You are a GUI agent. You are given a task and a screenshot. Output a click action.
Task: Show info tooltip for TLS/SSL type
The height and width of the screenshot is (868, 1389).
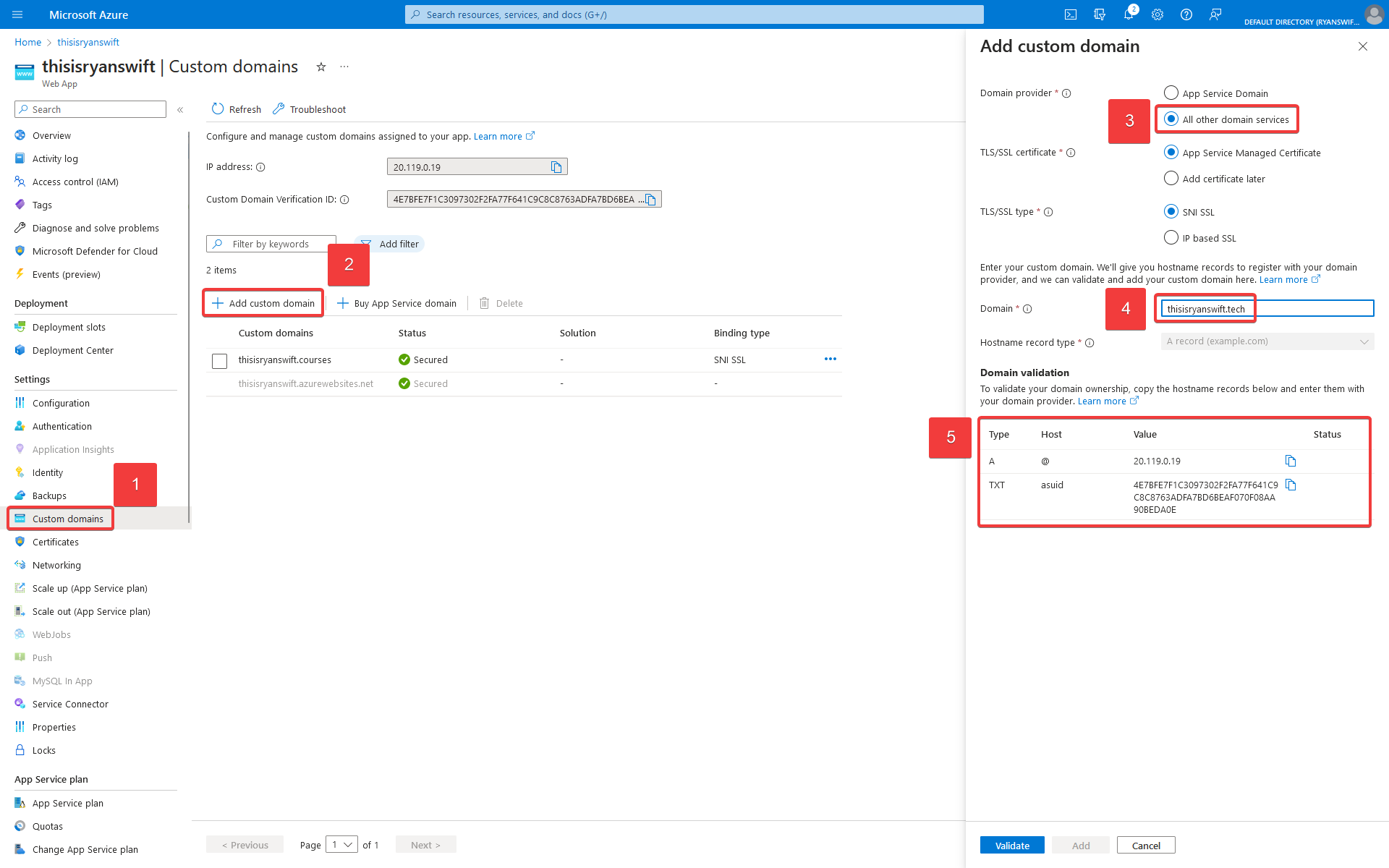tap(1048, 212)
